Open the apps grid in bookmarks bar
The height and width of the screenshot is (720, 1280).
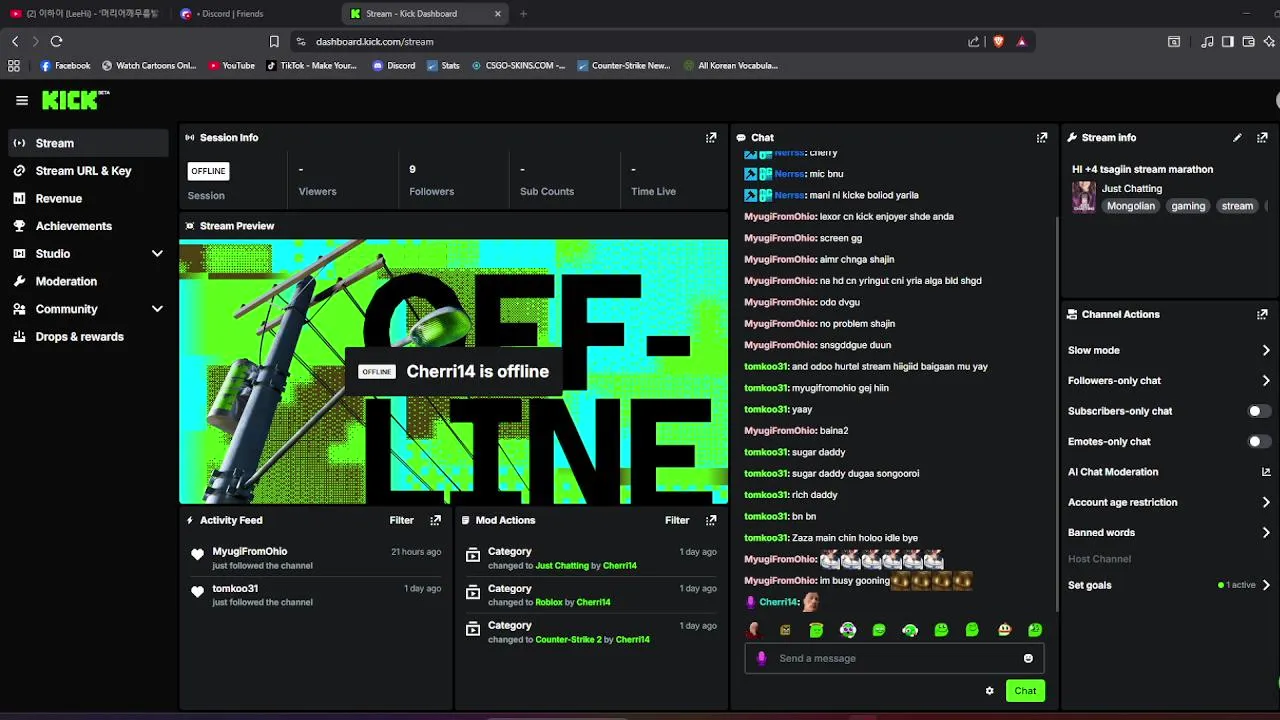pos(14,66)
